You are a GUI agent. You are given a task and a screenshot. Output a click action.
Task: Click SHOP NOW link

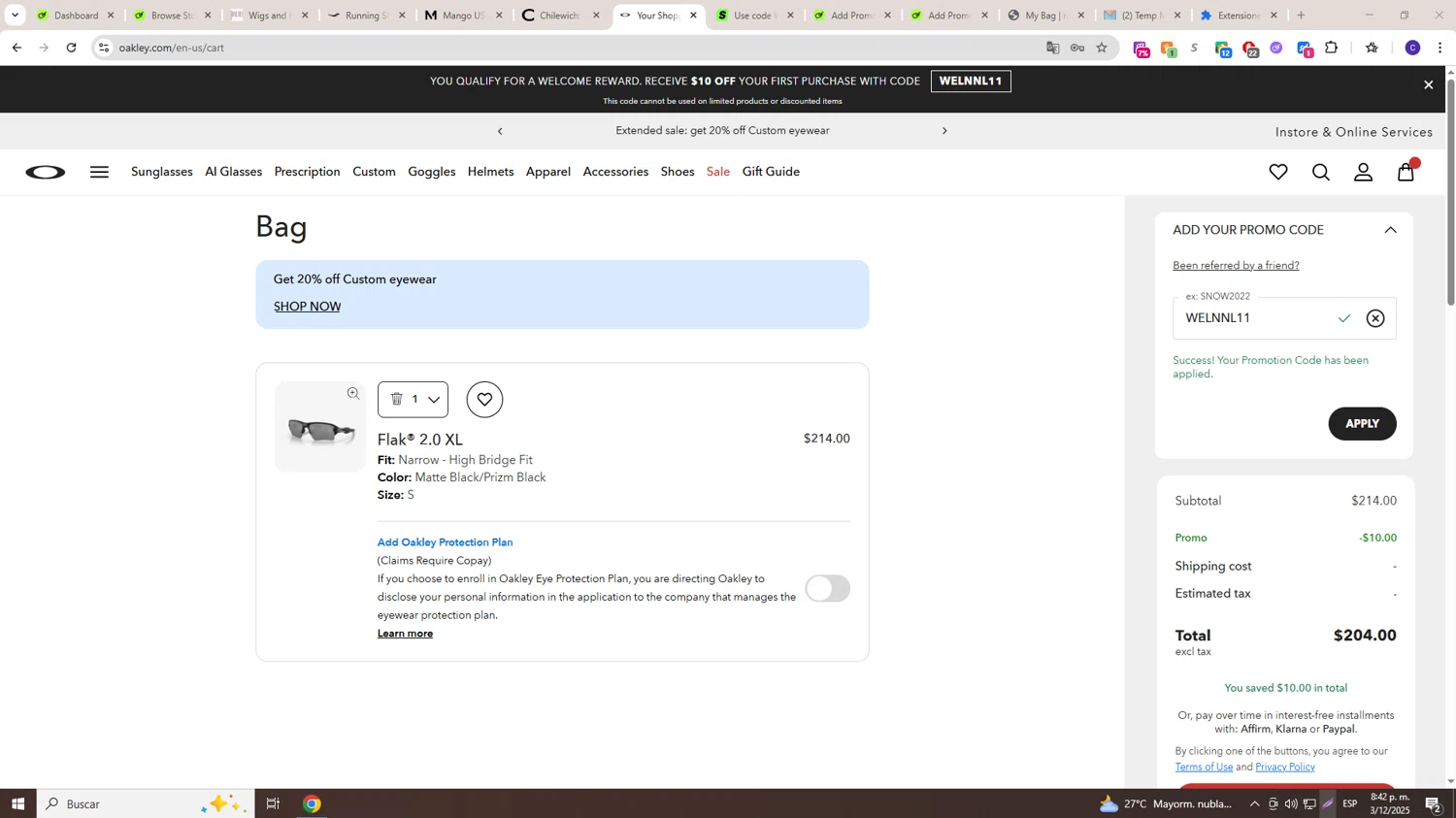[x=307, y=307]
